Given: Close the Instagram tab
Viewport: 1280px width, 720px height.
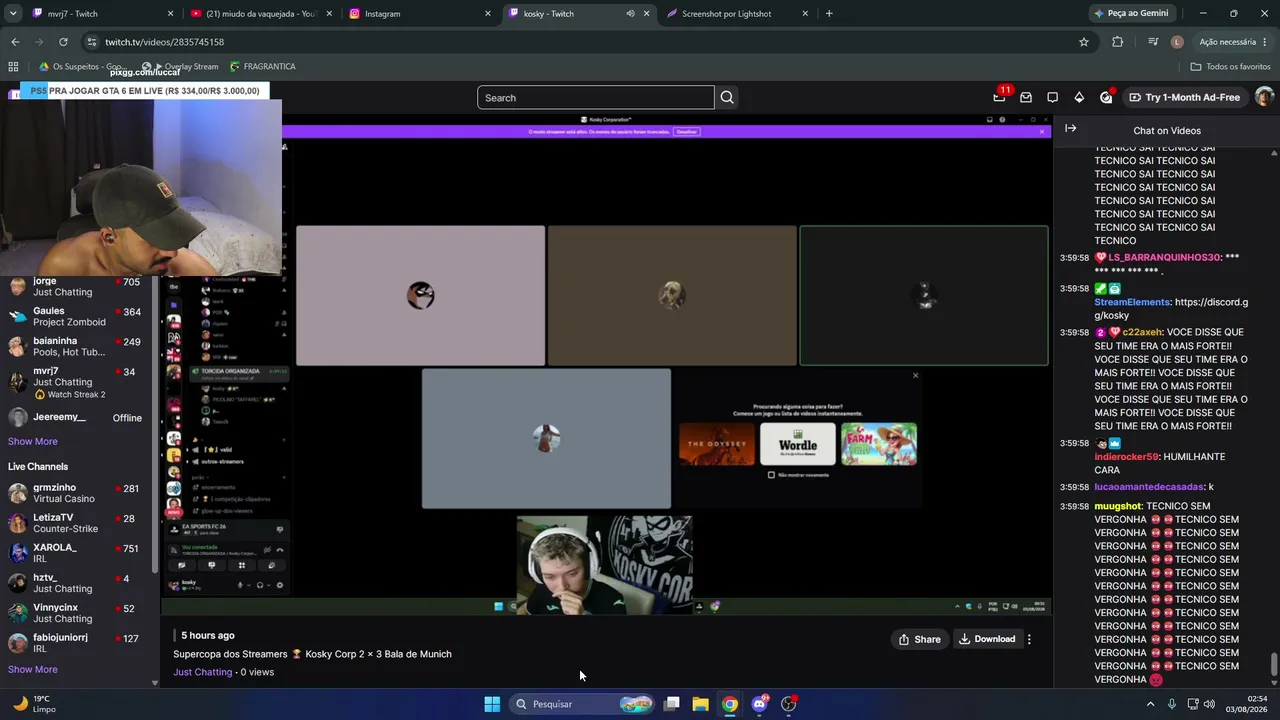Looking at the screenshot, I should point(488,14).
